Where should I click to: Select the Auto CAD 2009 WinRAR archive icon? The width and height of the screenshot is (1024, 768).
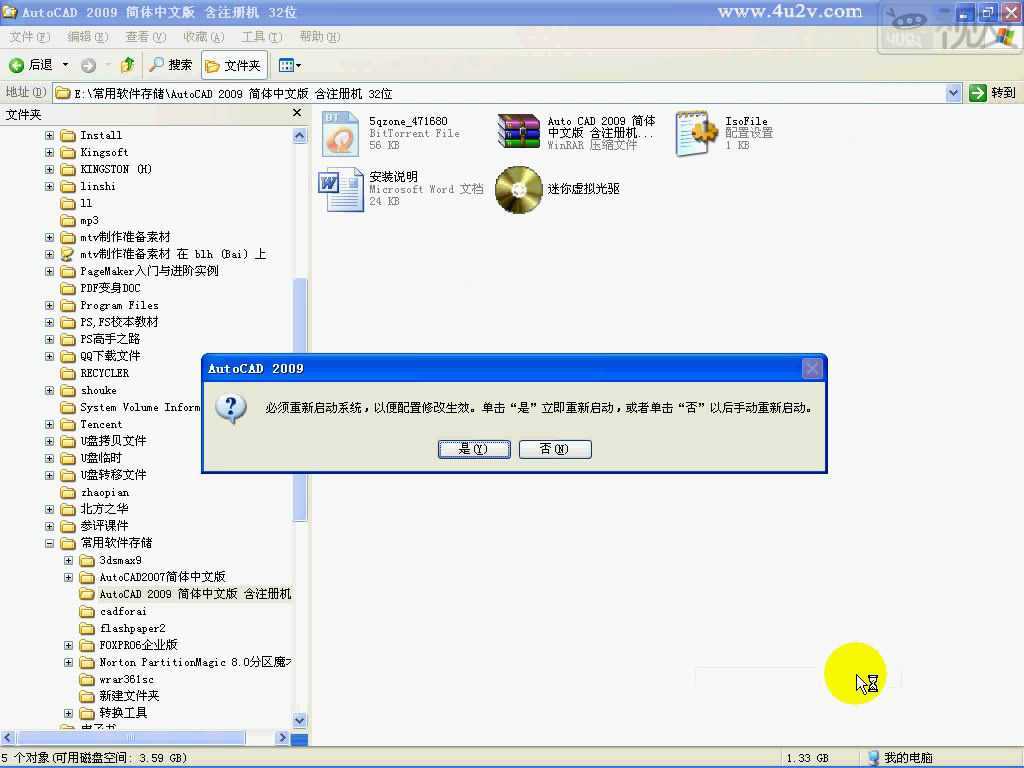pos(518,133)
